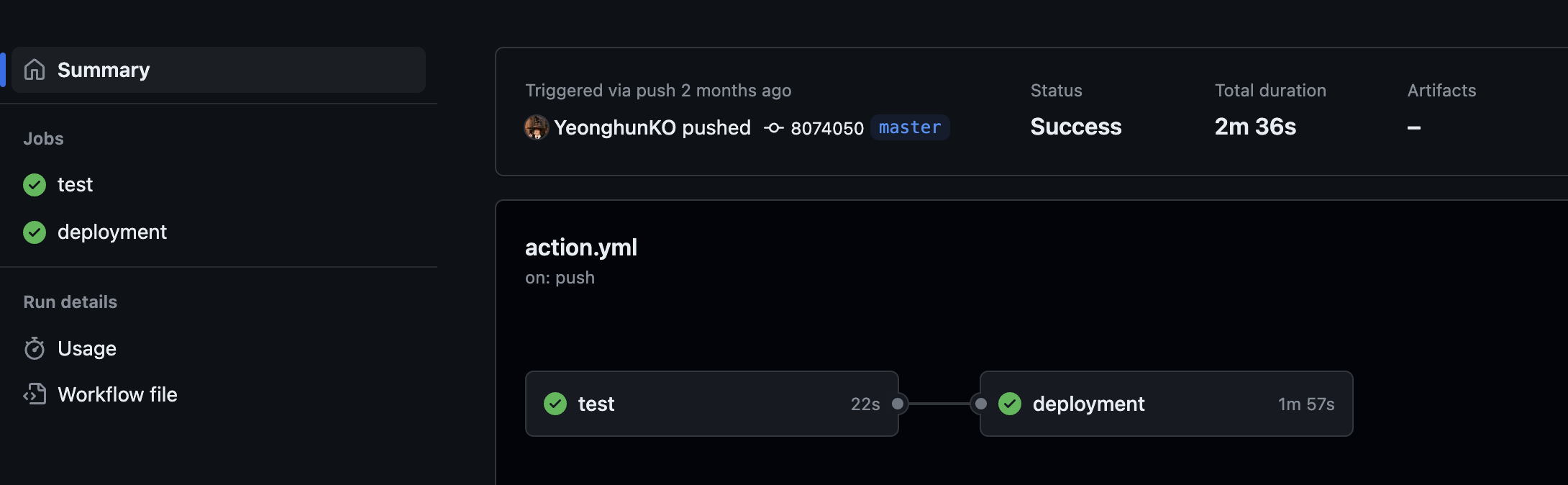Viewport: 1568px width, 485px height.
Task: Click the master branch label
Action: click(x=910, y=127)
